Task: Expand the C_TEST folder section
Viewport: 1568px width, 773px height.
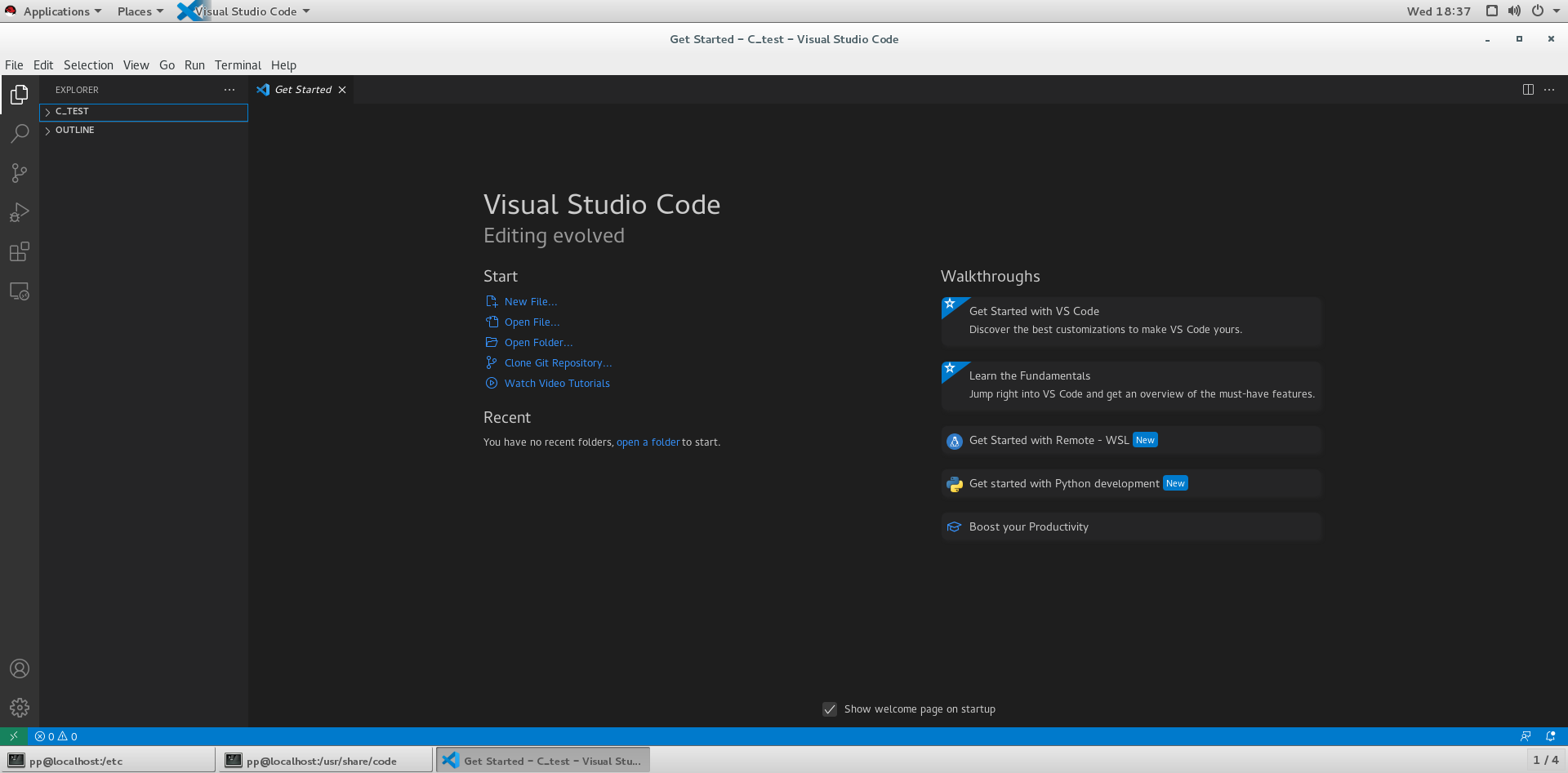Action: click(x=144, y=112)
